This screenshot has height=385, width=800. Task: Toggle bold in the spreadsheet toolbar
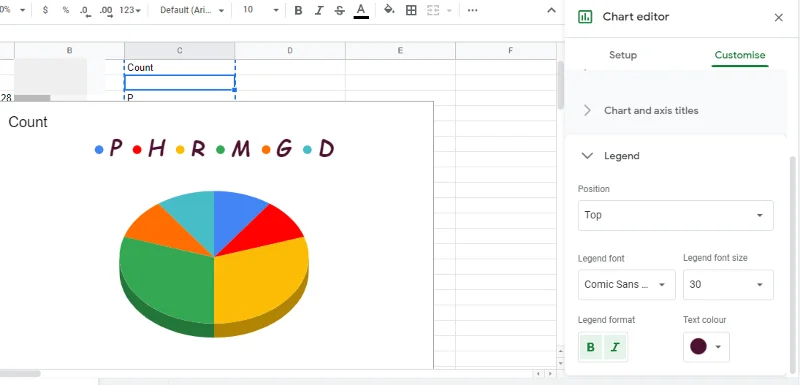(298, 10)
